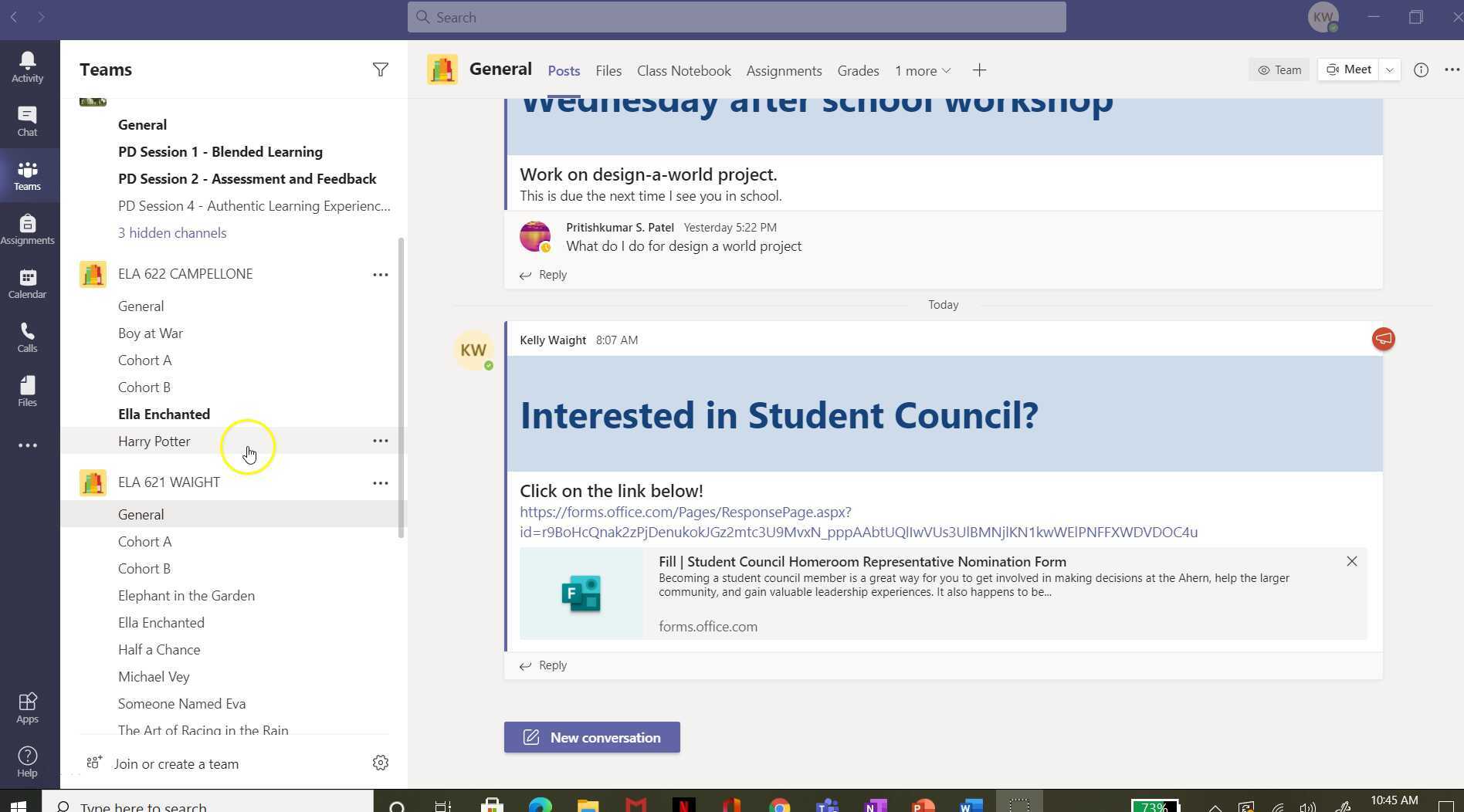Open the Meet button dropdown arrow

(x=1389, y=69)
